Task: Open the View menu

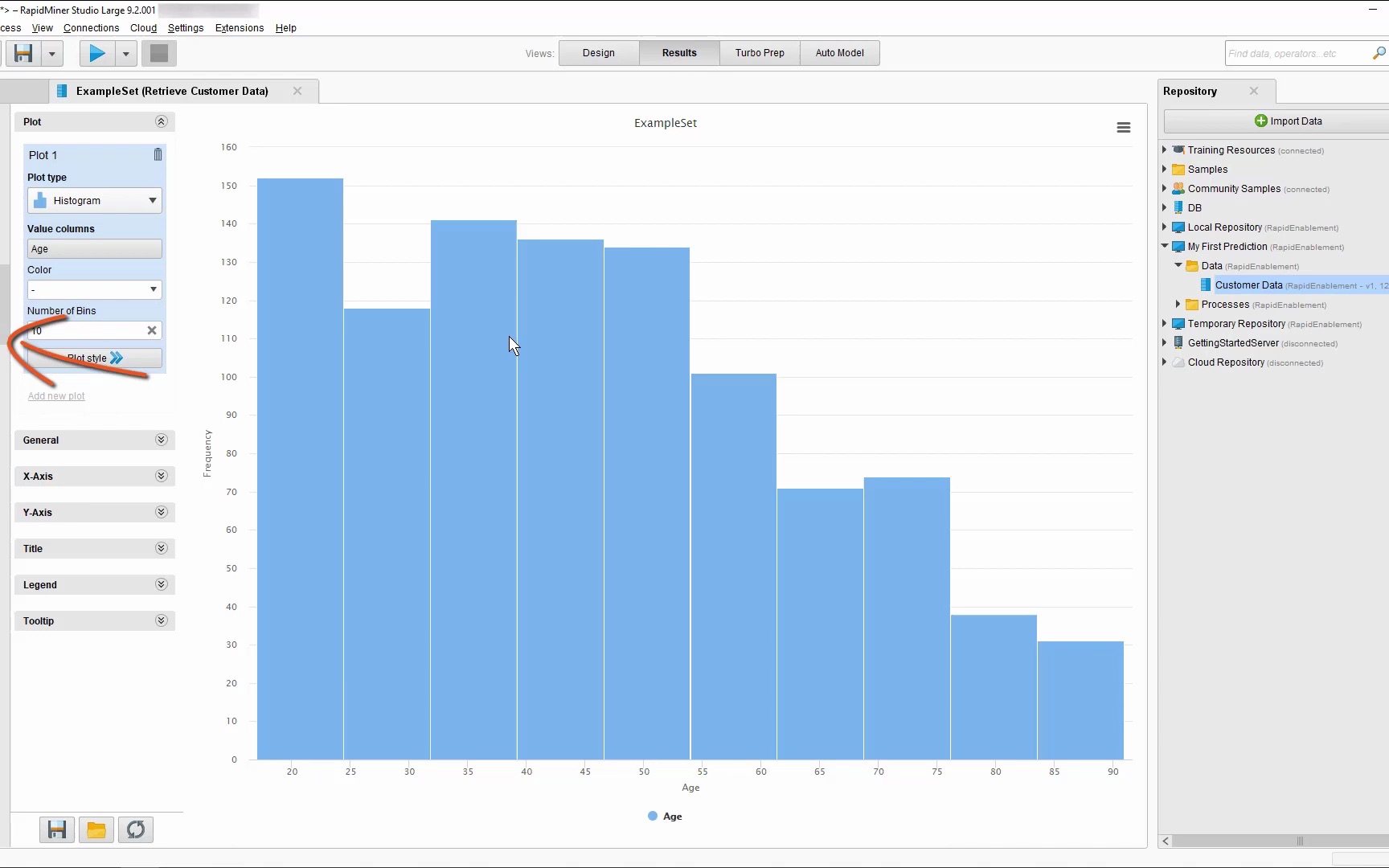Action: click(x=42, y=28)
